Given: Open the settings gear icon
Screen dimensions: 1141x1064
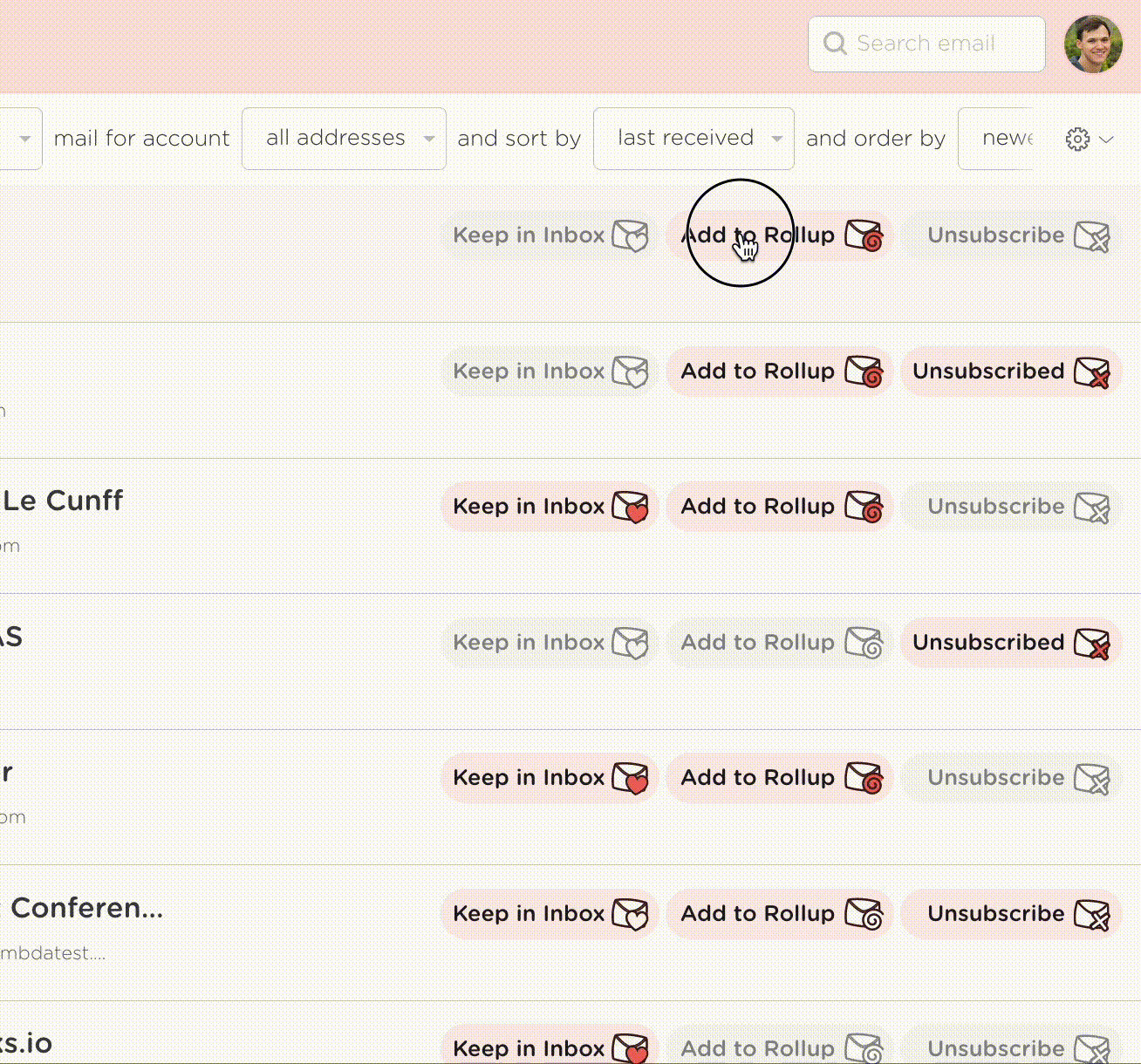Looking at the screenshot, I should [1077, 139].
